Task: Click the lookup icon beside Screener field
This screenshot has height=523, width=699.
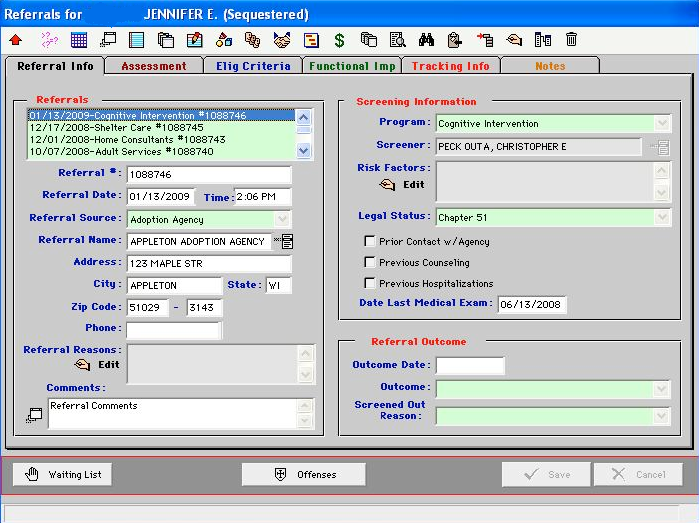Action: [661, 147]
